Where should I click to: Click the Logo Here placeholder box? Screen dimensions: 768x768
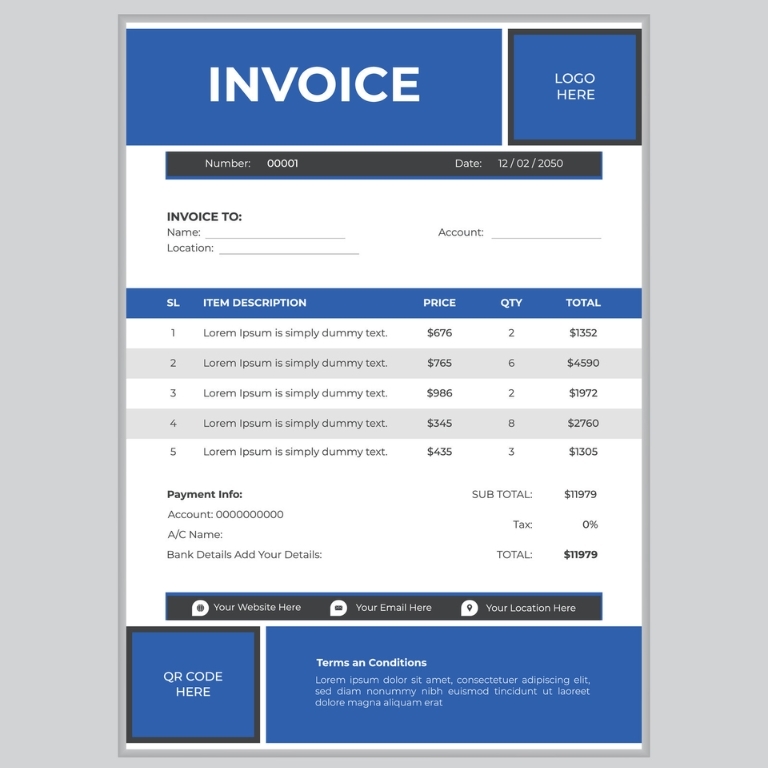pos(575,87)
